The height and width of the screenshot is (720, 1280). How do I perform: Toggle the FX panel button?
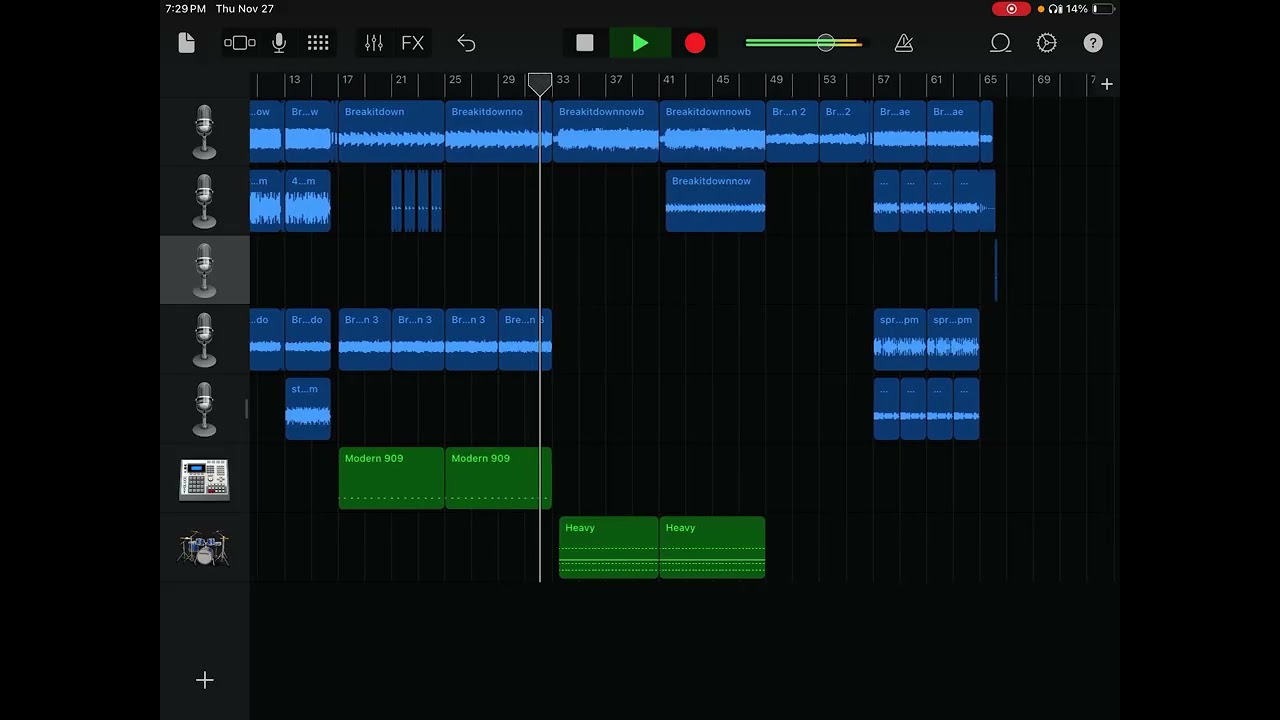(x=413, y=43)
